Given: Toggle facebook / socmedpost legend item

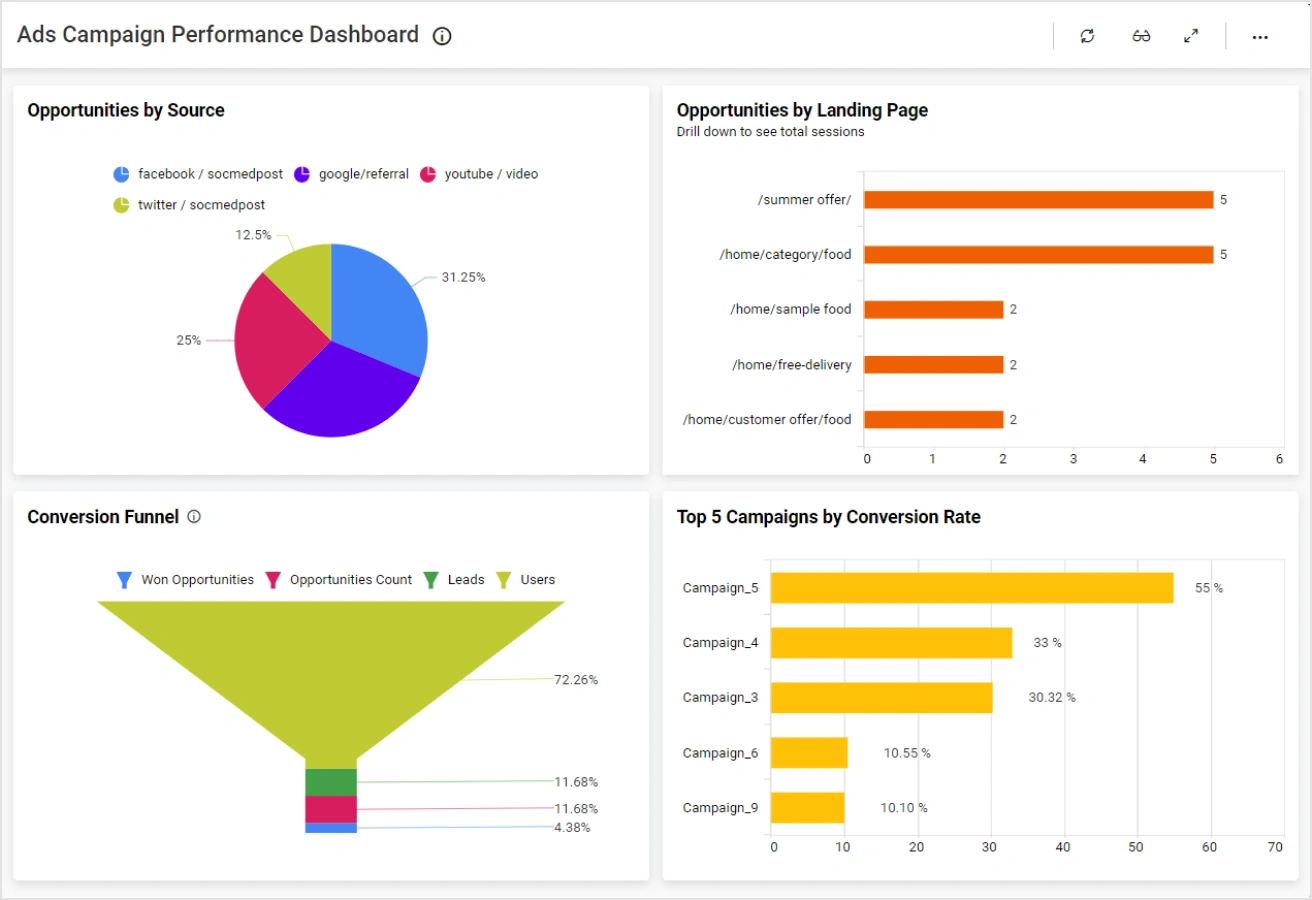Looking at the screenshot, I should [x=122, y=174].
